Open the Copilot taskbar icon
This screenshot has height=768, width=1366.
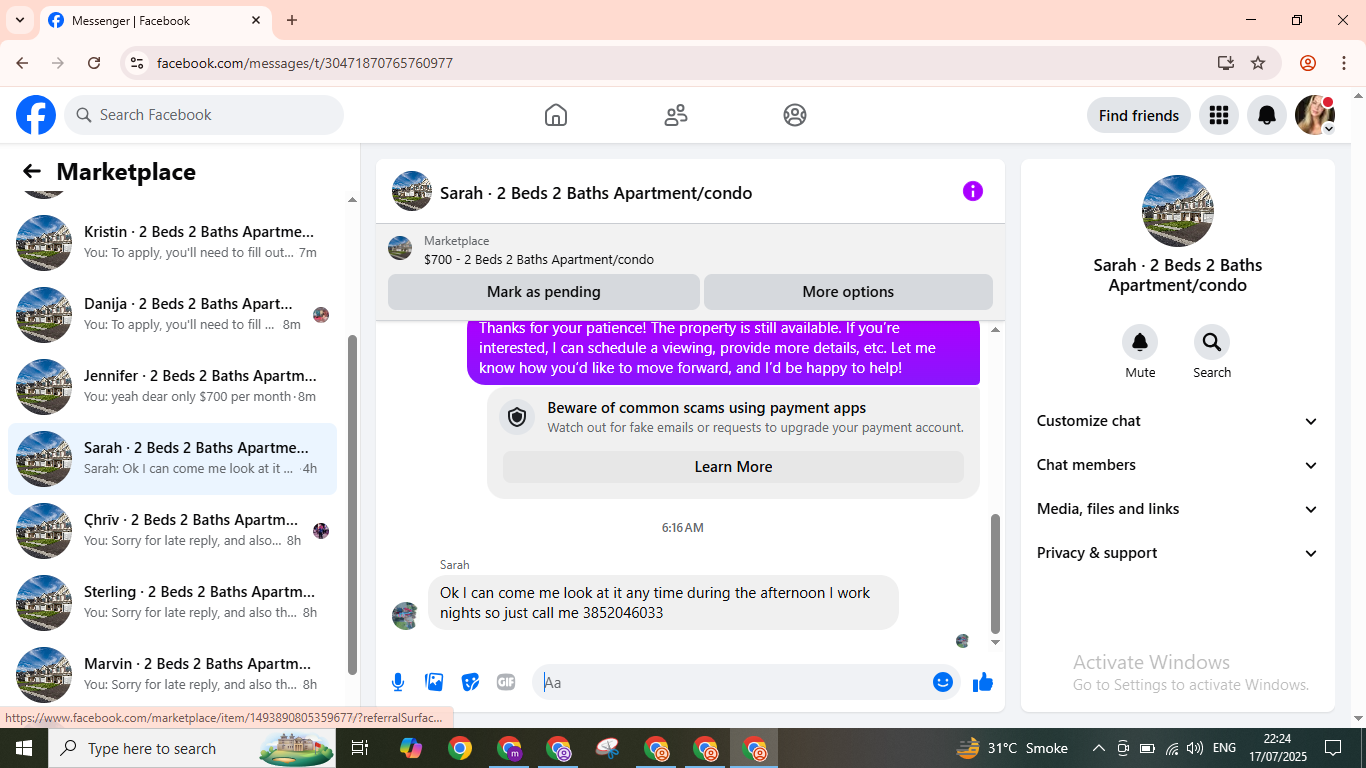(x=411, y=748)
